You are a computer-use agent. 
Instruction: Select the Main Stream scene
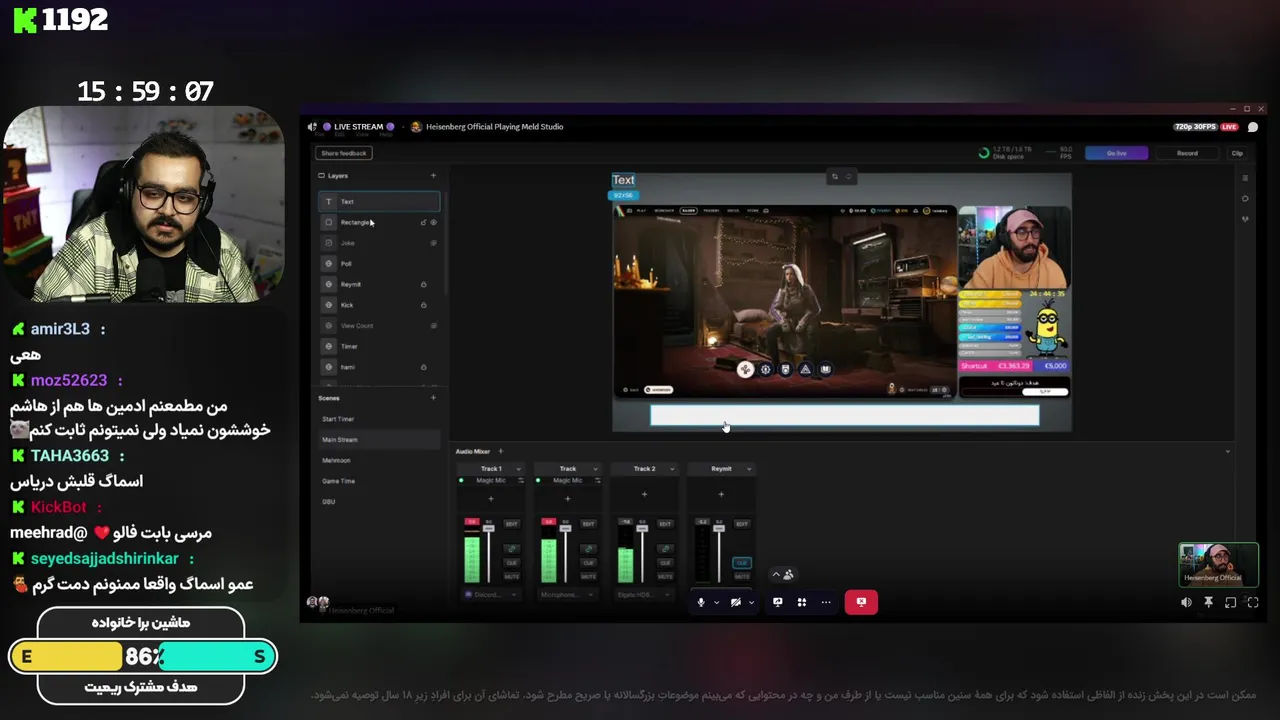379,440
